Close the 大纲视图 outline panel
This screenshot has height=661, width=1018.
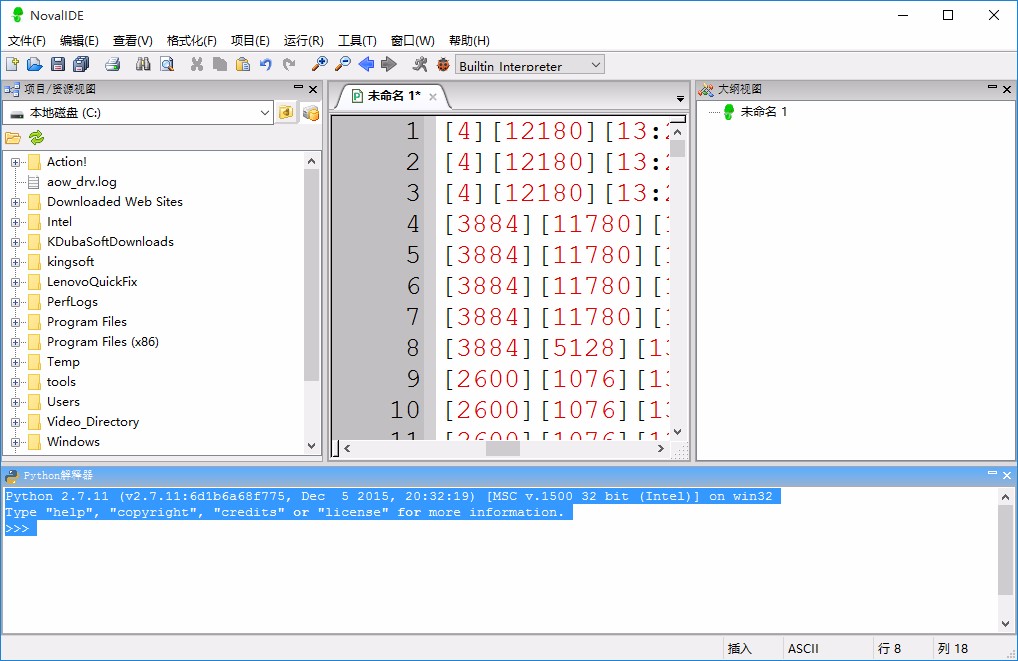(1007, 89)
